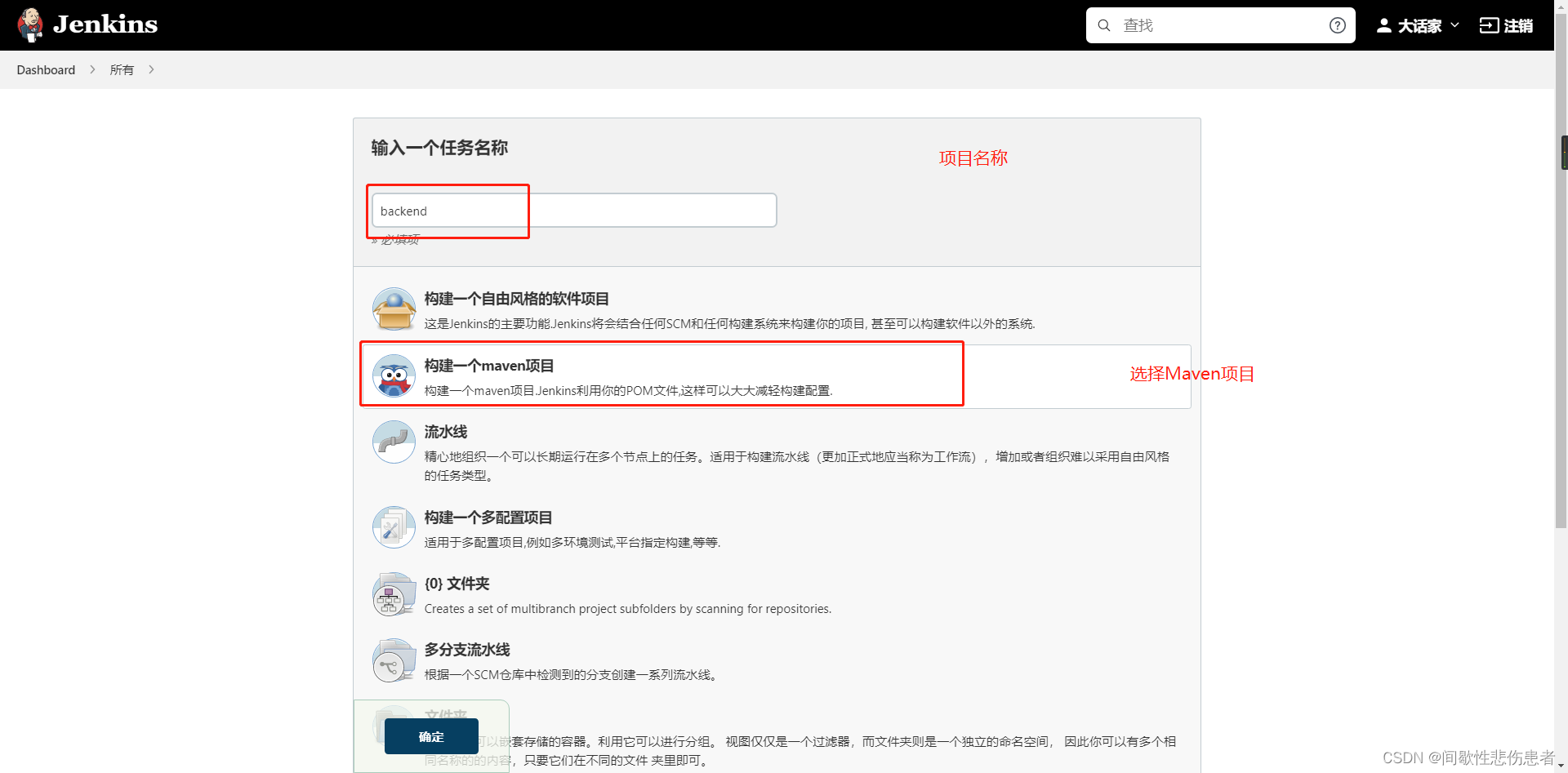Choose 构建一个自由风格的软件项目 option
This screenshot has height=773, width=1568.
516,299
